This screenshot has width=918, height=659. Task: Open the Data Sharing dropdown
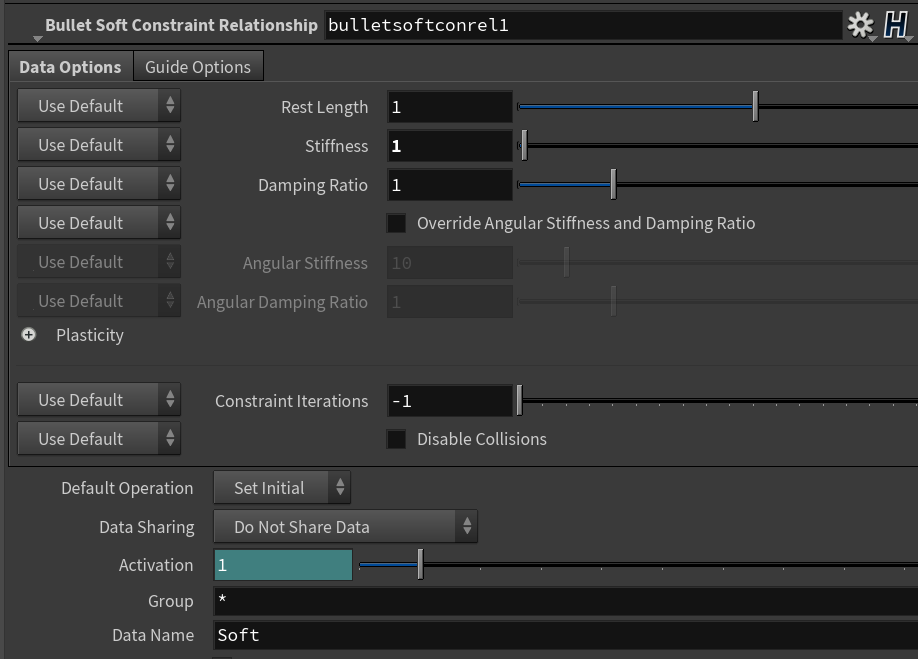(x=345, y=527)
